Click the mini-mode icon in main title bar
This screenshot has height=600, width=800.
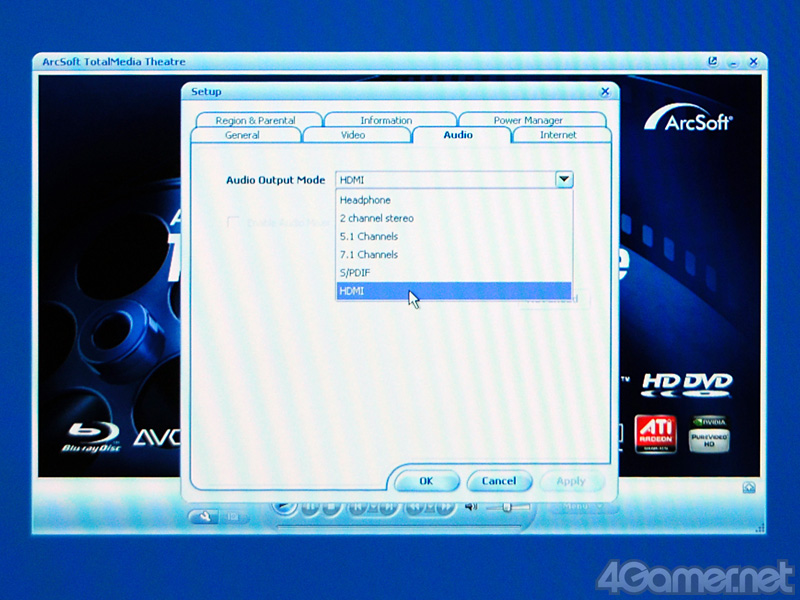(x=713, y=61)
